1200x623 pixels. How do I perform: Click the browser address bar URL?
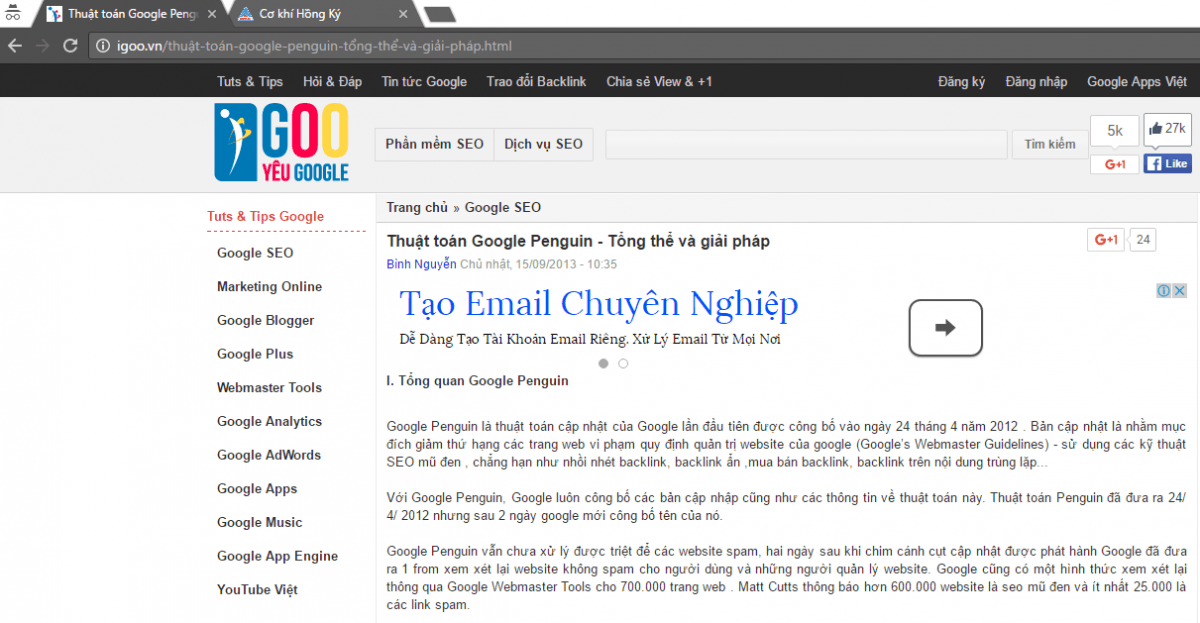point(315,46)
